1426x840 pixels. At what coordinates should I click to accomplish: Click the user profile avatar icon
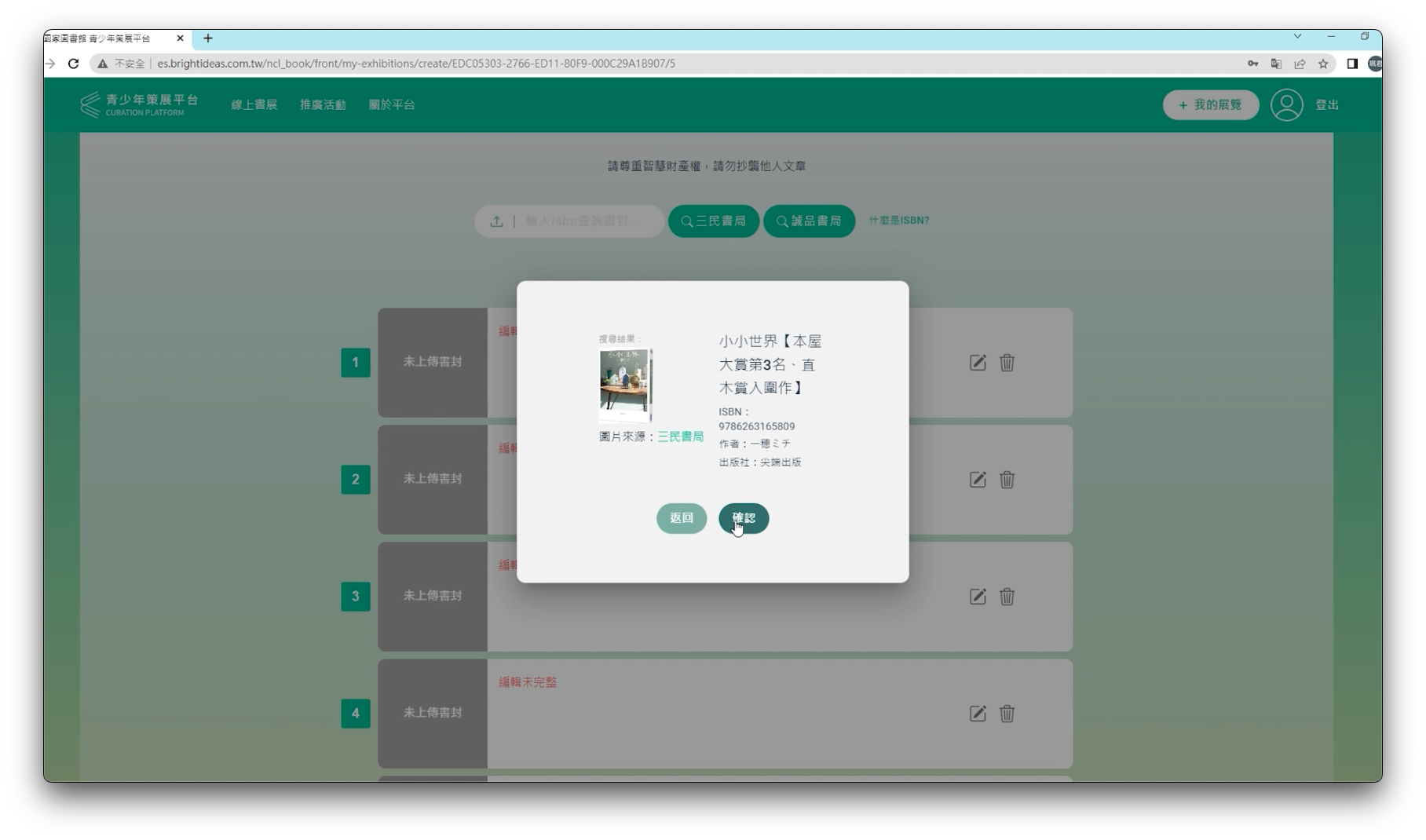coord(1286,105)
